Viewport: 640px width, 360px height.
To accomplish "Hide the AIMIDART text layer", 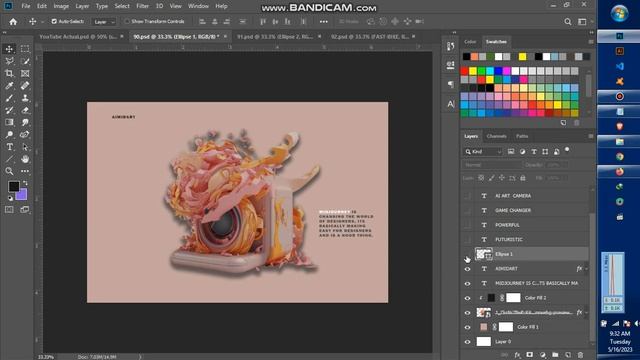I will point(468,269).
